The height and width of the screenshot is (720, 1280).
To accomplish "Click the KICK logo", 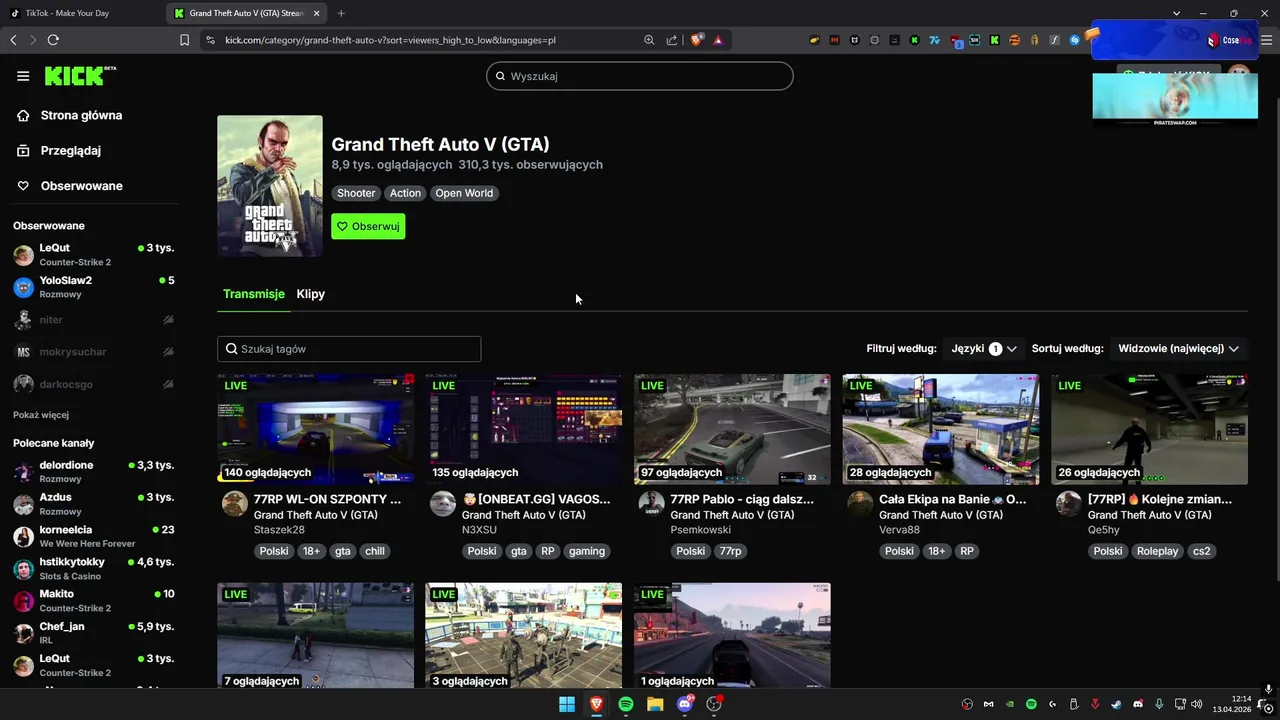I will coord(80,76).
